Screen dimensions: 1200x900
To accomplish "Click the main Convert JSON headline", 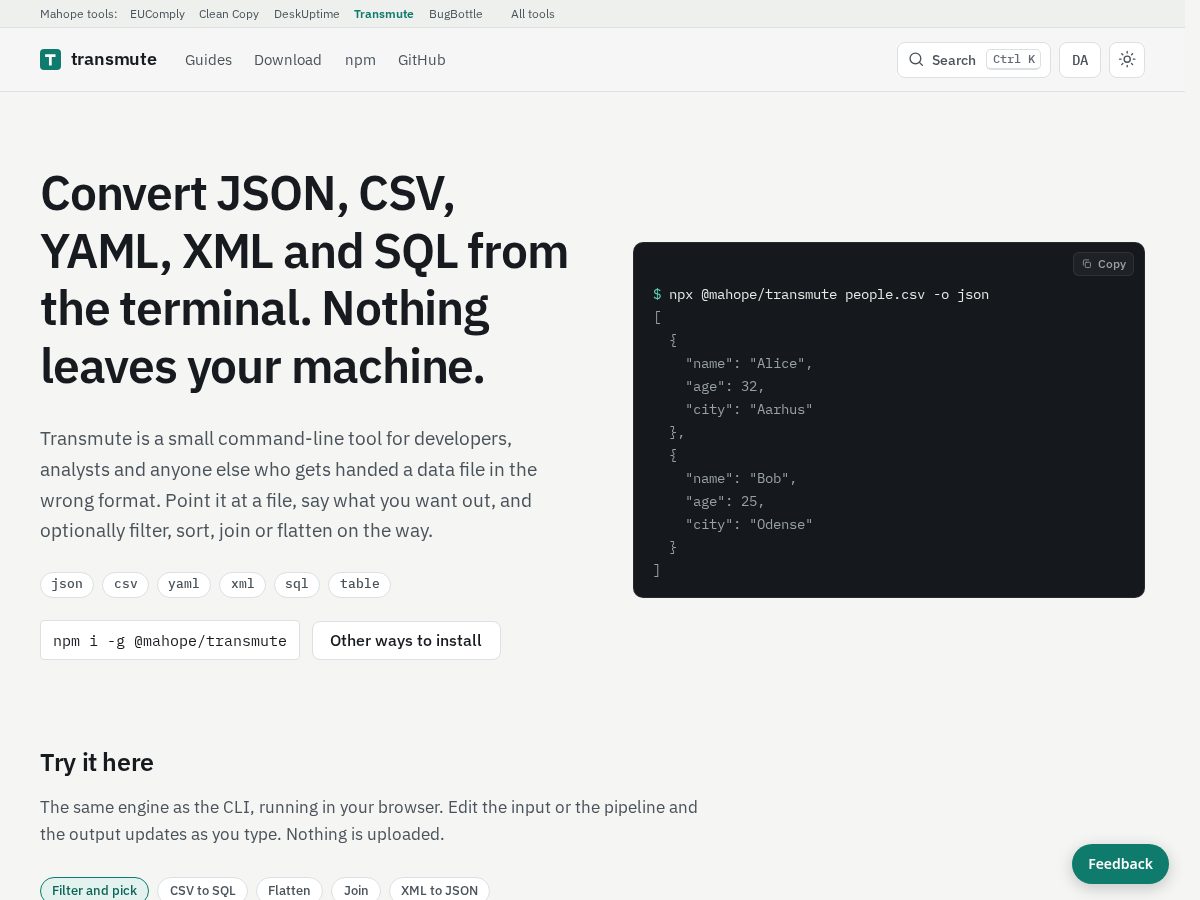I will pyautogui.click(x=304, y=280).
